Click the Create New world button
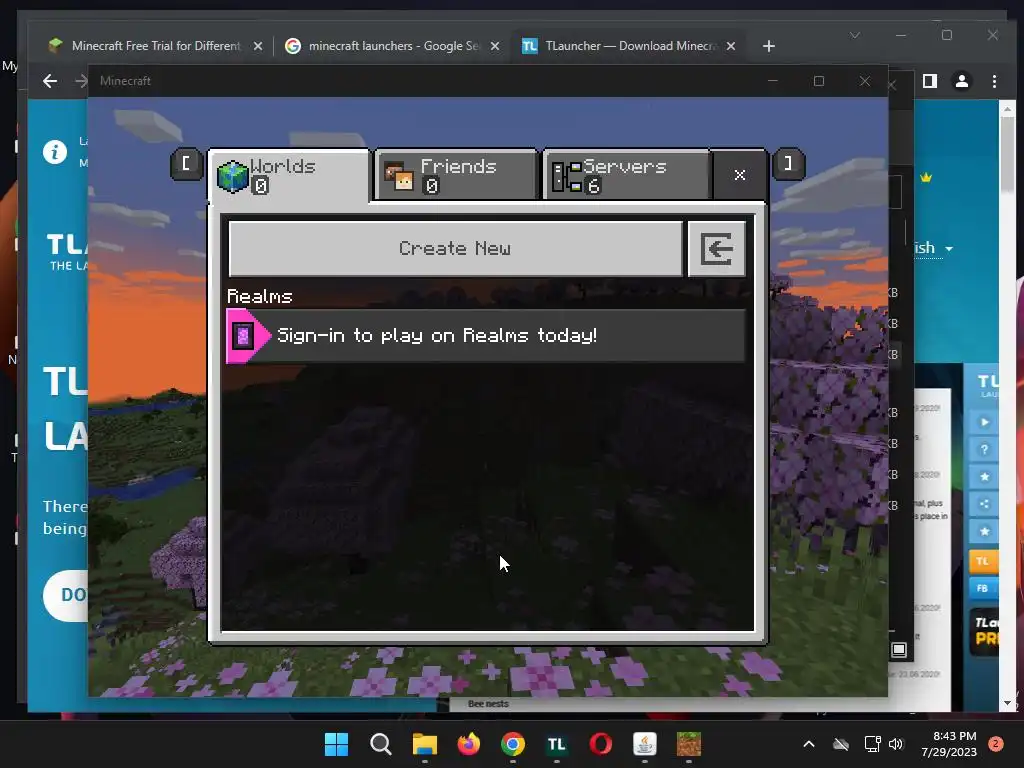 (455, 249)
